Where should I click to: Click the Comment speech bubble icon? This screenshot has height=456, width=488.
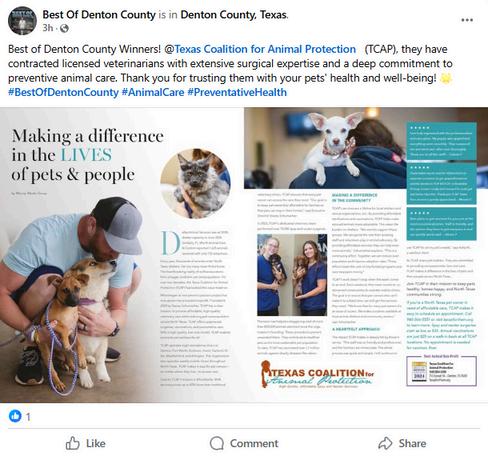pos(217,443)
